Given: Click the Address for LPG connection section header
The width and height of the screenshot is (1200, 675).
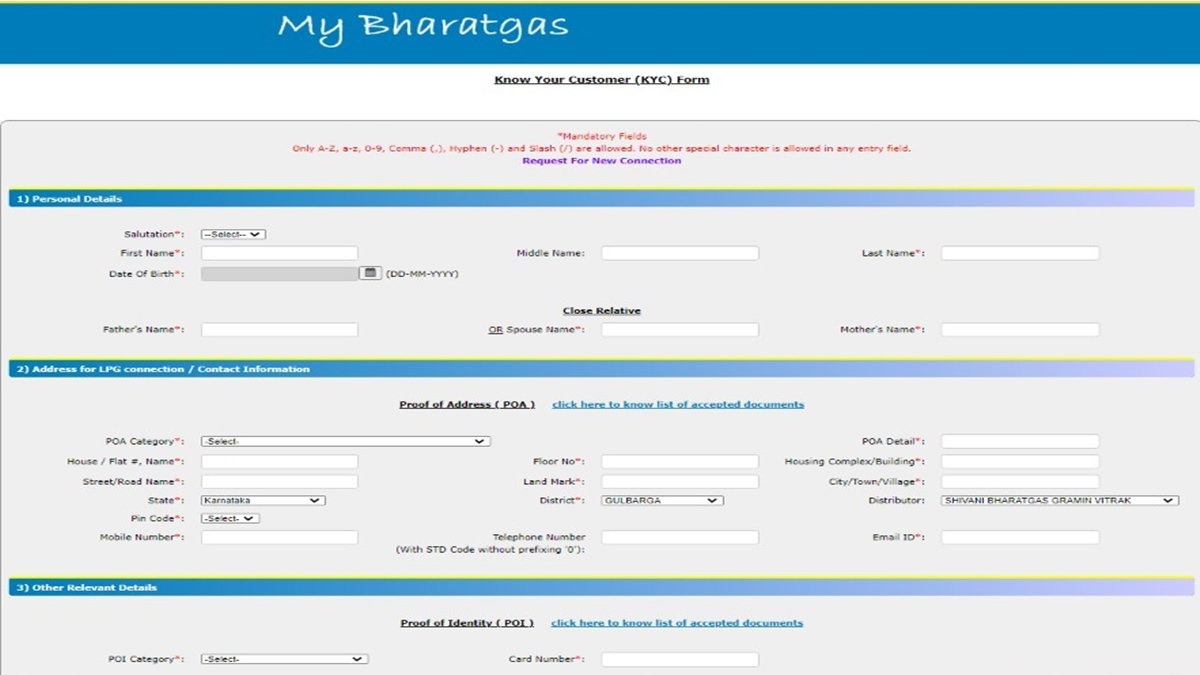Looking at the screenshot, I should pos(600,369).
